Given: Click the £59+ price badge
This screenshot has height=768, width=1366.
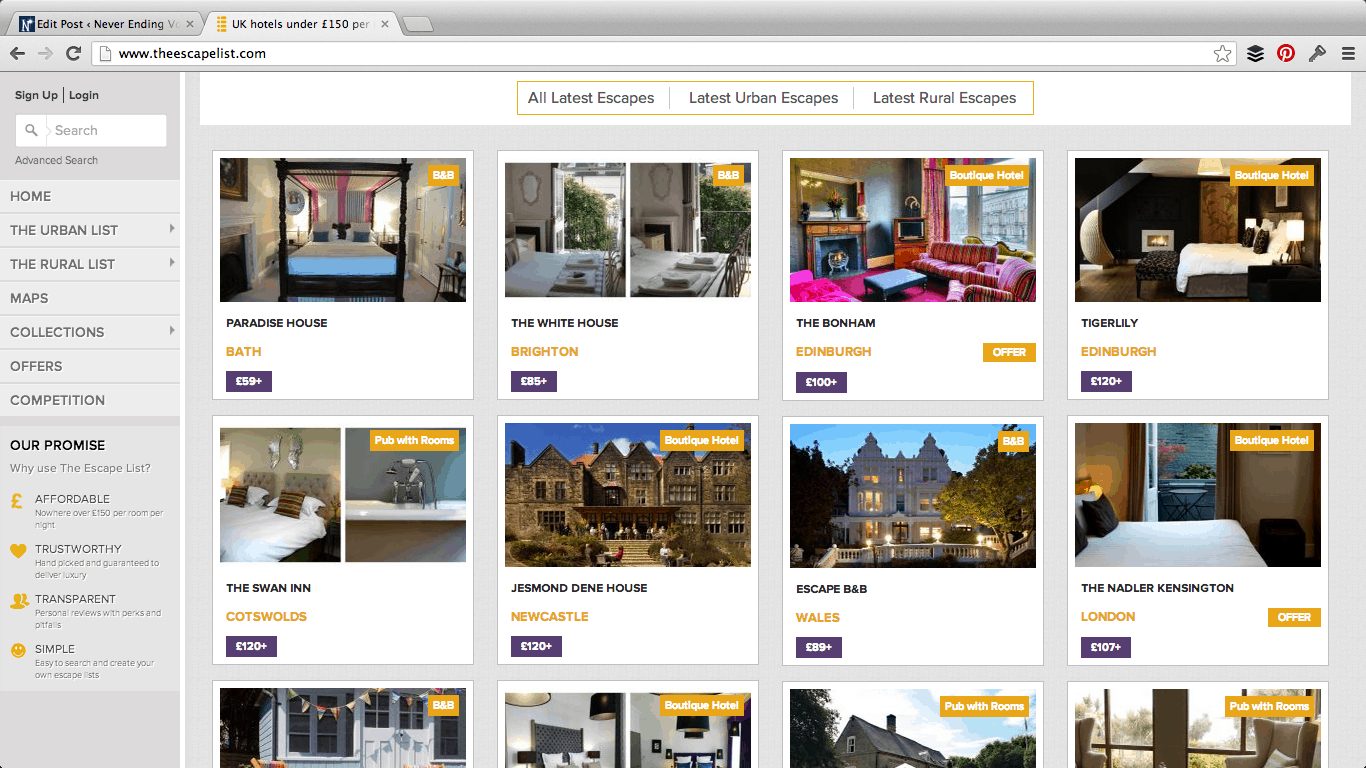Looking at the screenshot, I should (249, 382).
